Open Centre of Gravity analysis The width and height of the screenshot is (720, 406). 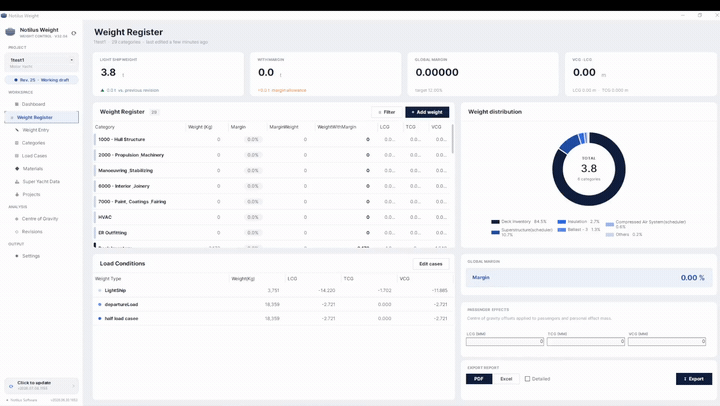(40, 219)
